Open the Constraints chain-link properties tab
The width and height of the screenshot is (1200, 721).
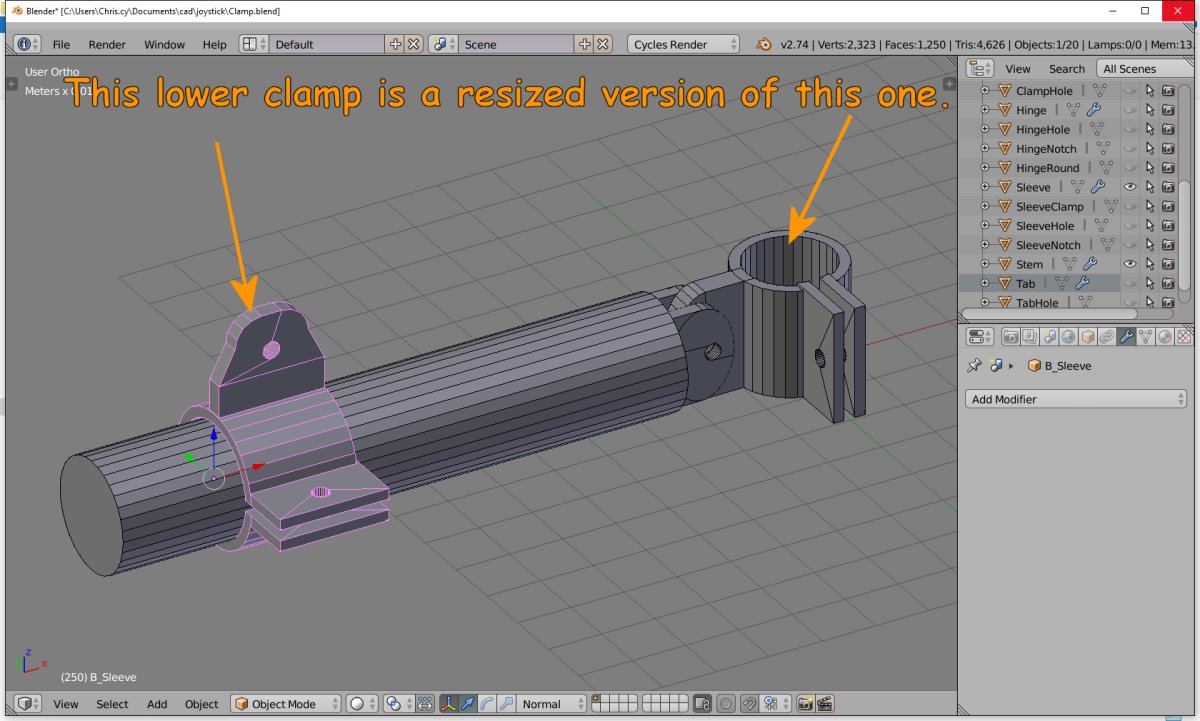pyautogui.click(x=1107, y=337)
